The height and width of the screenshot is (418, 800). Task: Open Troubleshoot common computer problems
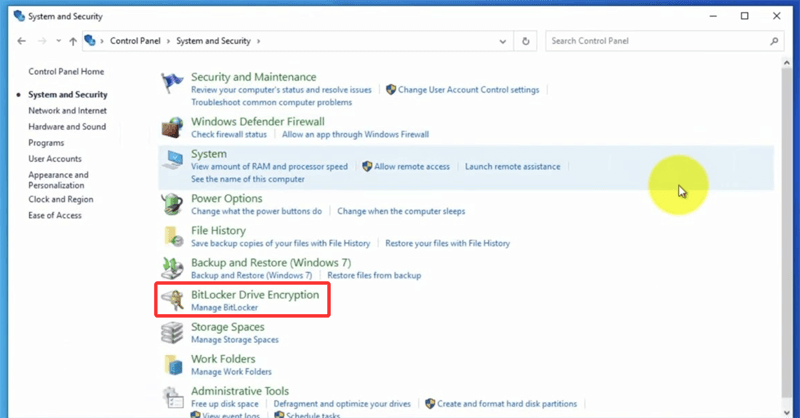coord(271,103)
